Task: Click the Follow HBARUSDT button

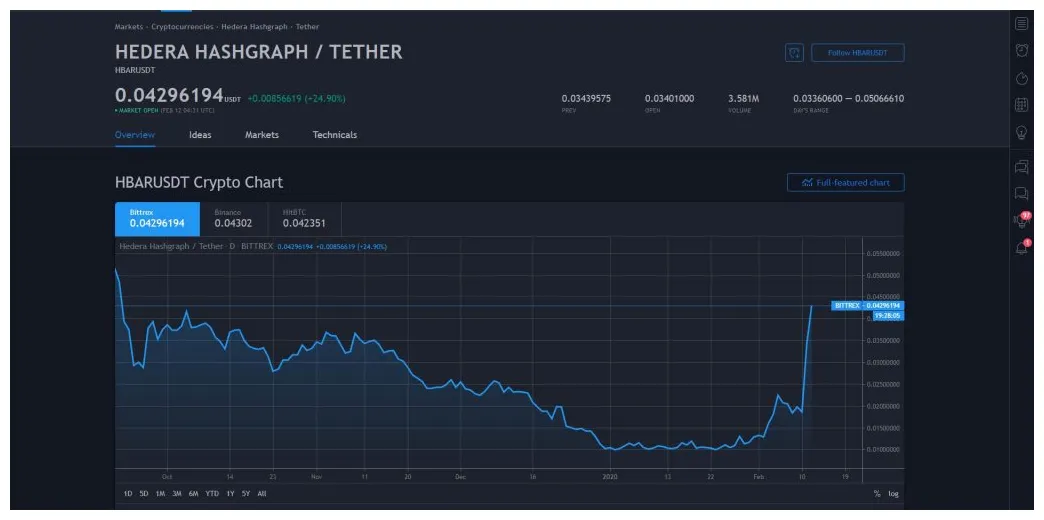Action: click(857, 53)
